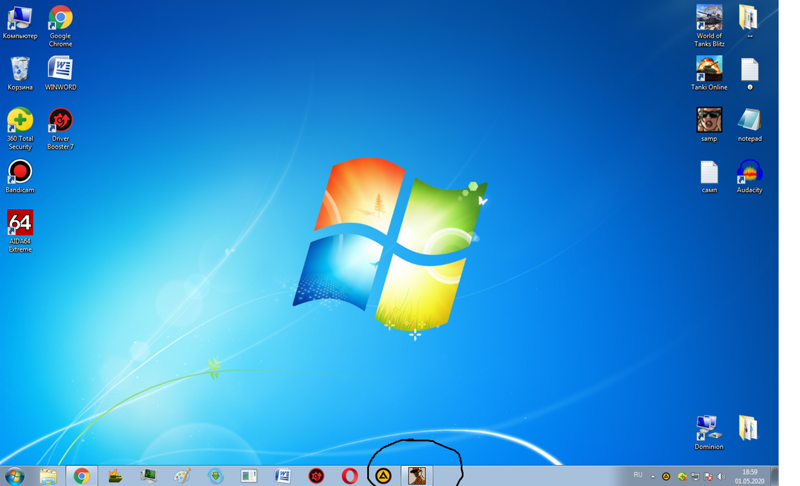Image resolution: width=800 pixels, height=486 pixels.
Task: Select the самп text file icon
Action: click(x=709, y=176)
